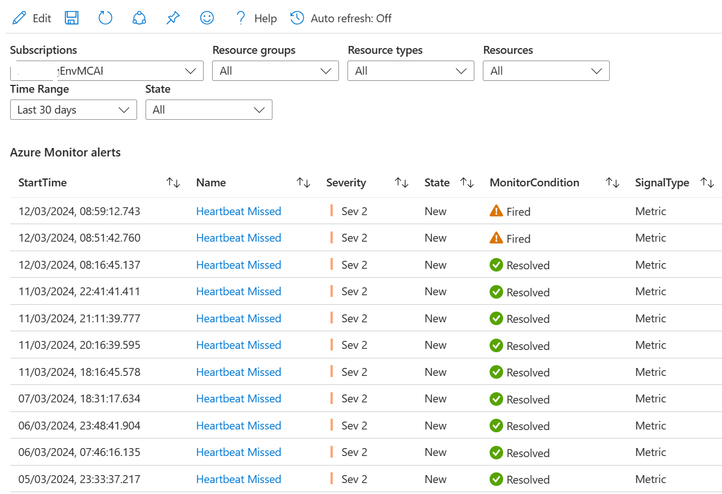Sort by MonitorCondition column arrows
This screenshot has height=494, width=722.
point(612,183)
